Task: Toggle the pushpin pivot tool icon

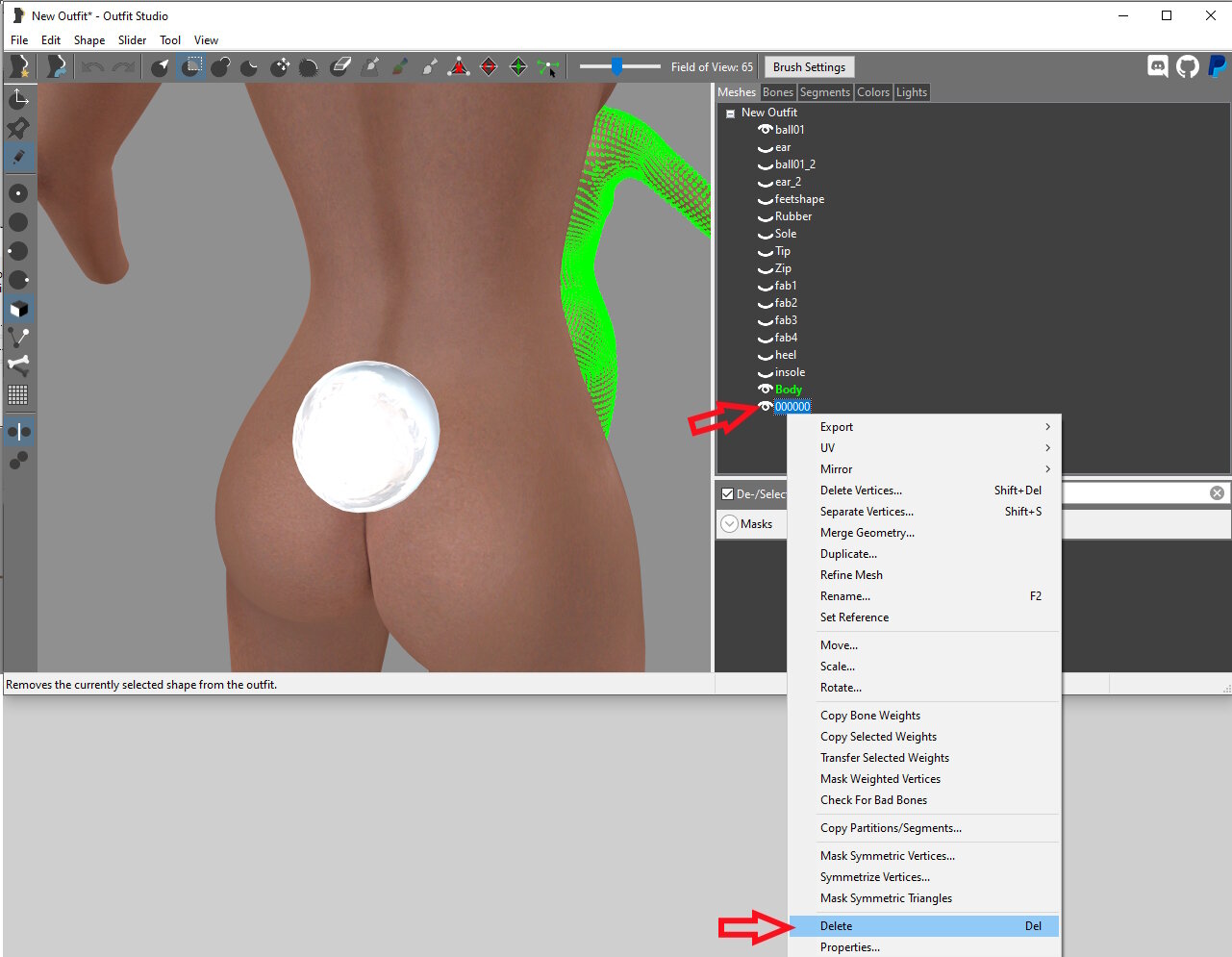Action: click(18, 128)
